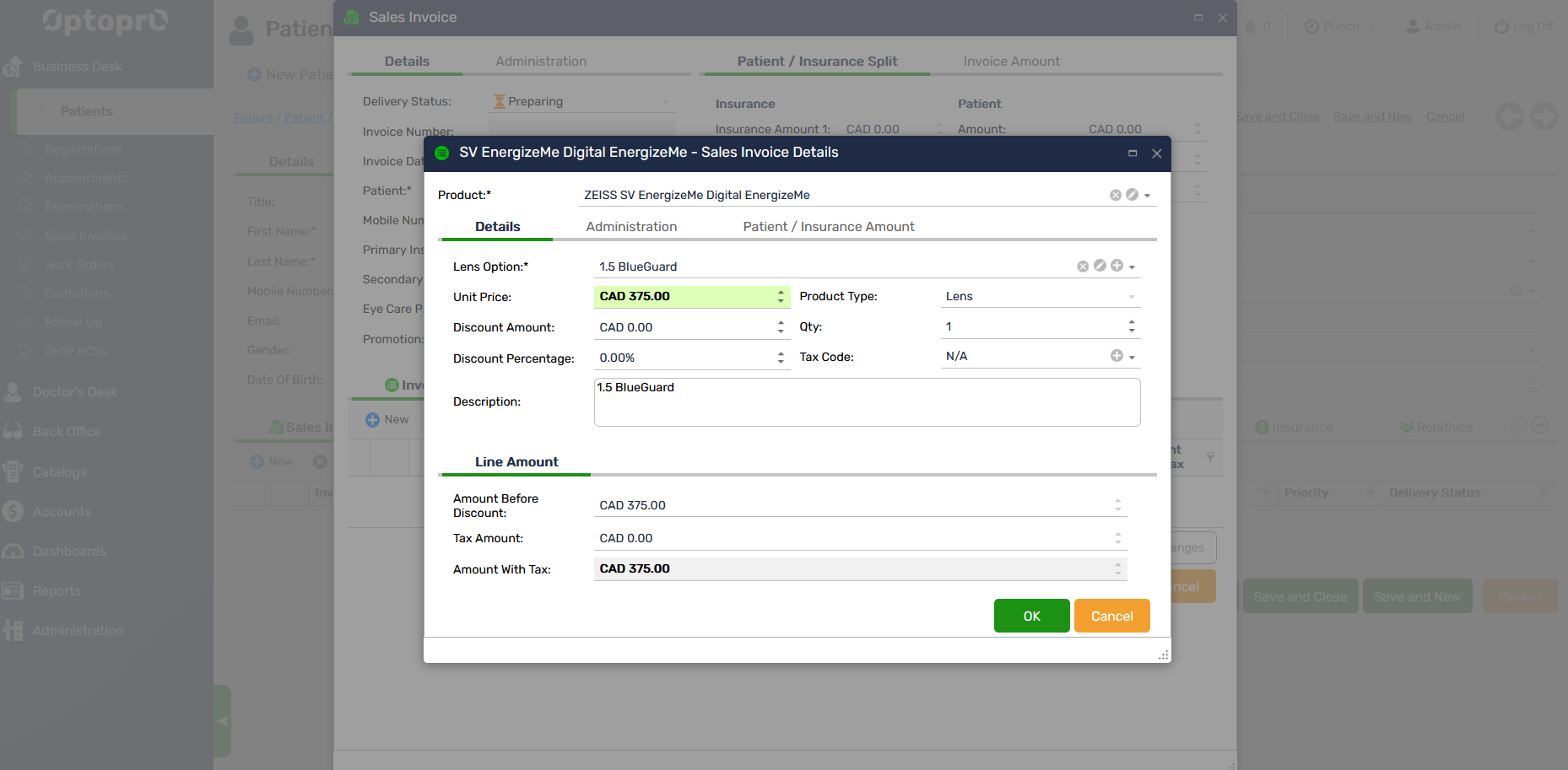Screen dimensions: 1568x770
Task: Focus the Unit Price field
Action: click(684, 297)
